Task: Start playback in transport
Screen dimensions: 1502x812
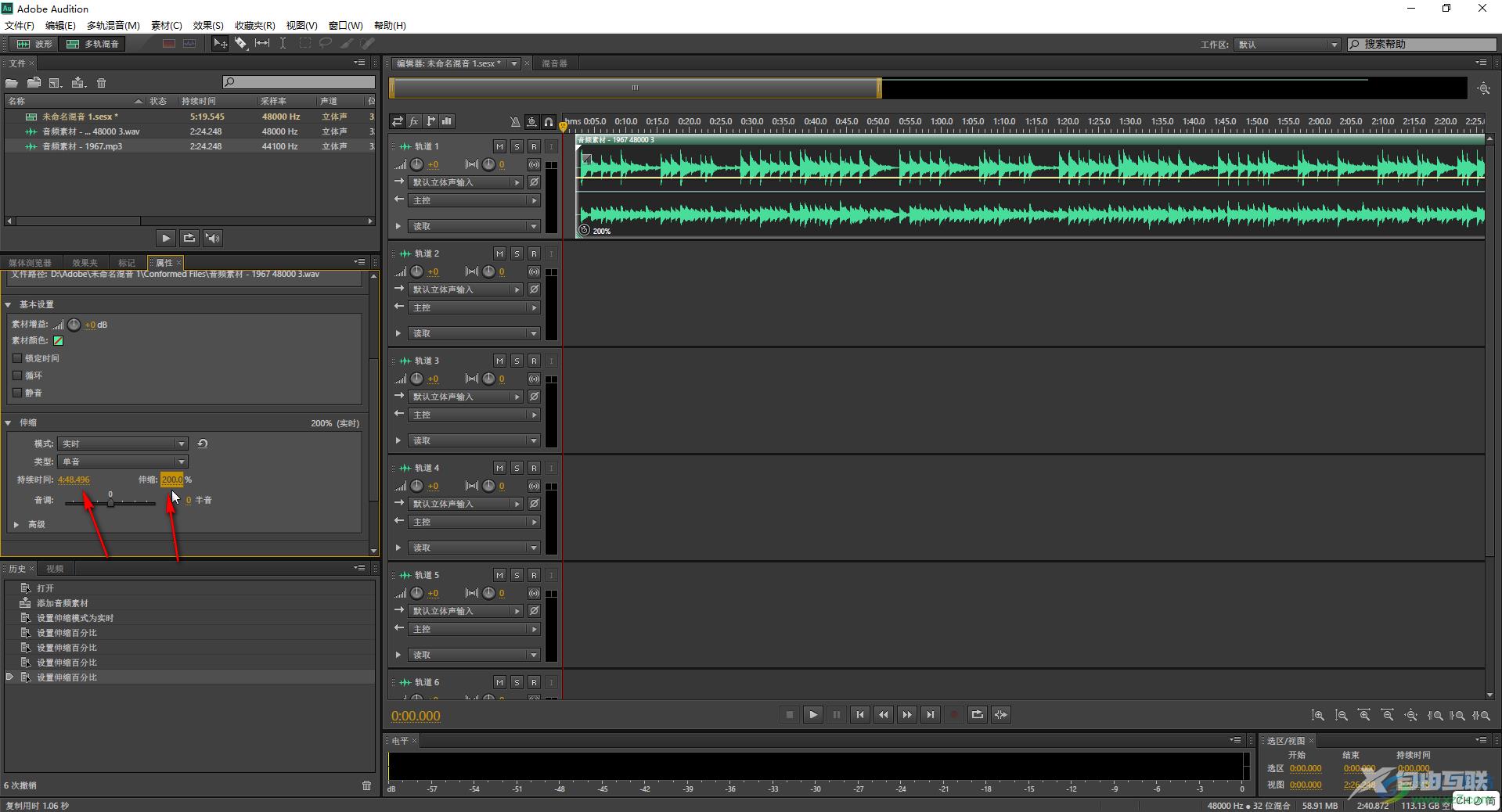Action: 813,714
